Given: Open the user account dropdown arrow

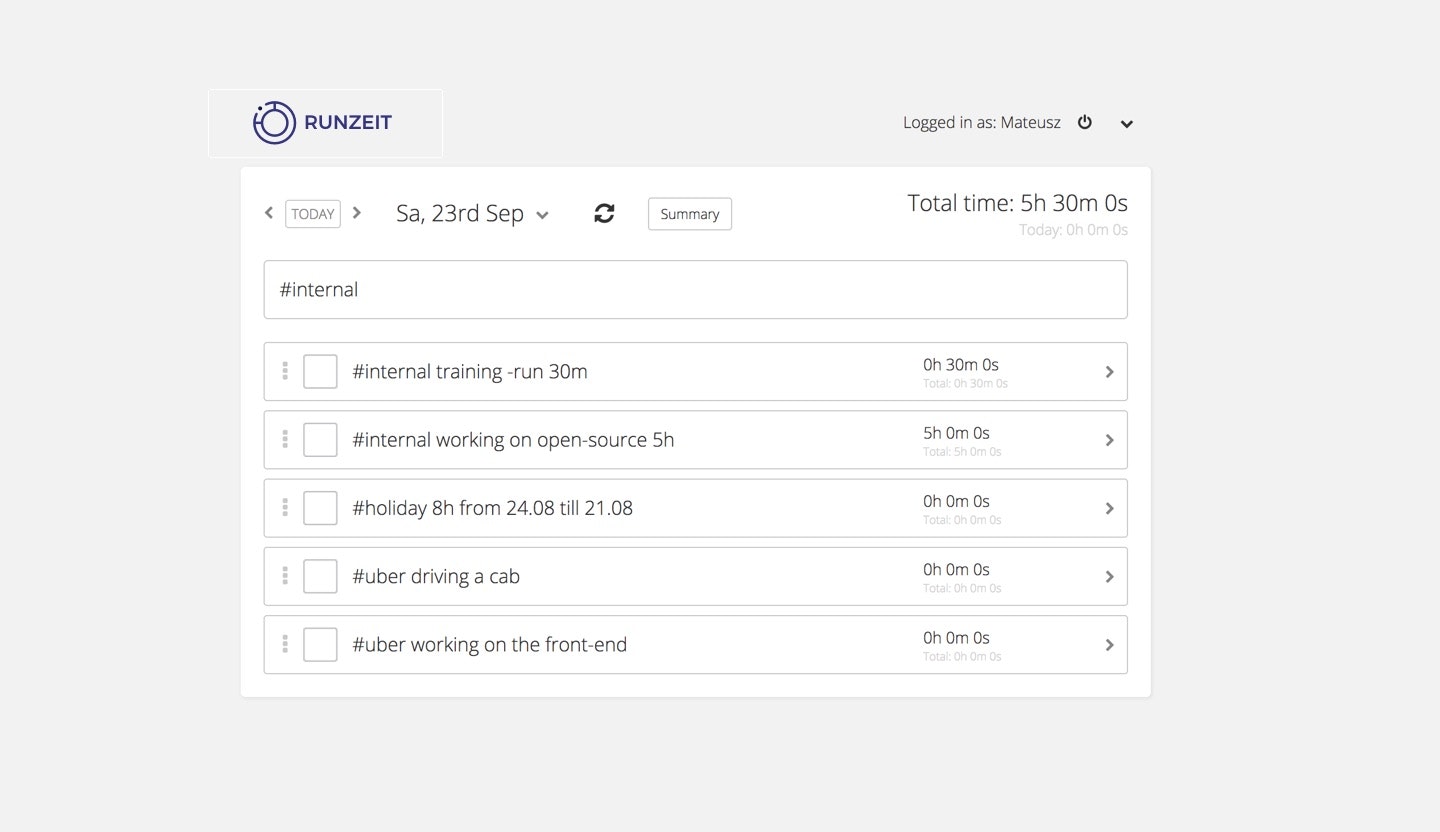Looking at the screenshot, I should click(1127, 124).
